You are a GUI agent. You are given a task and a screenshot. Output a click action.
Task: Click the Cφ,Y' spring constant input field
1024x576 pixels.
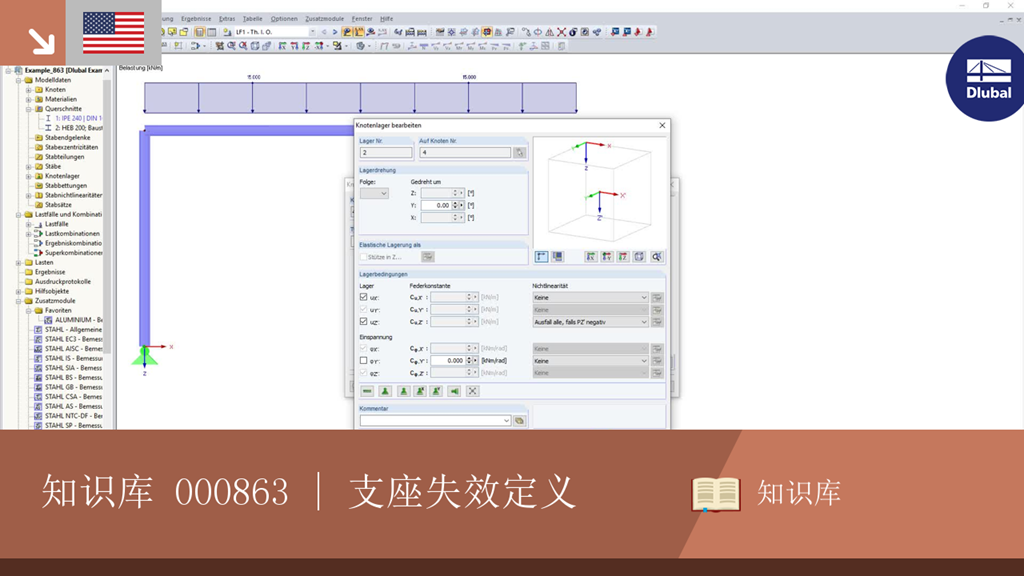pos(448,360)
